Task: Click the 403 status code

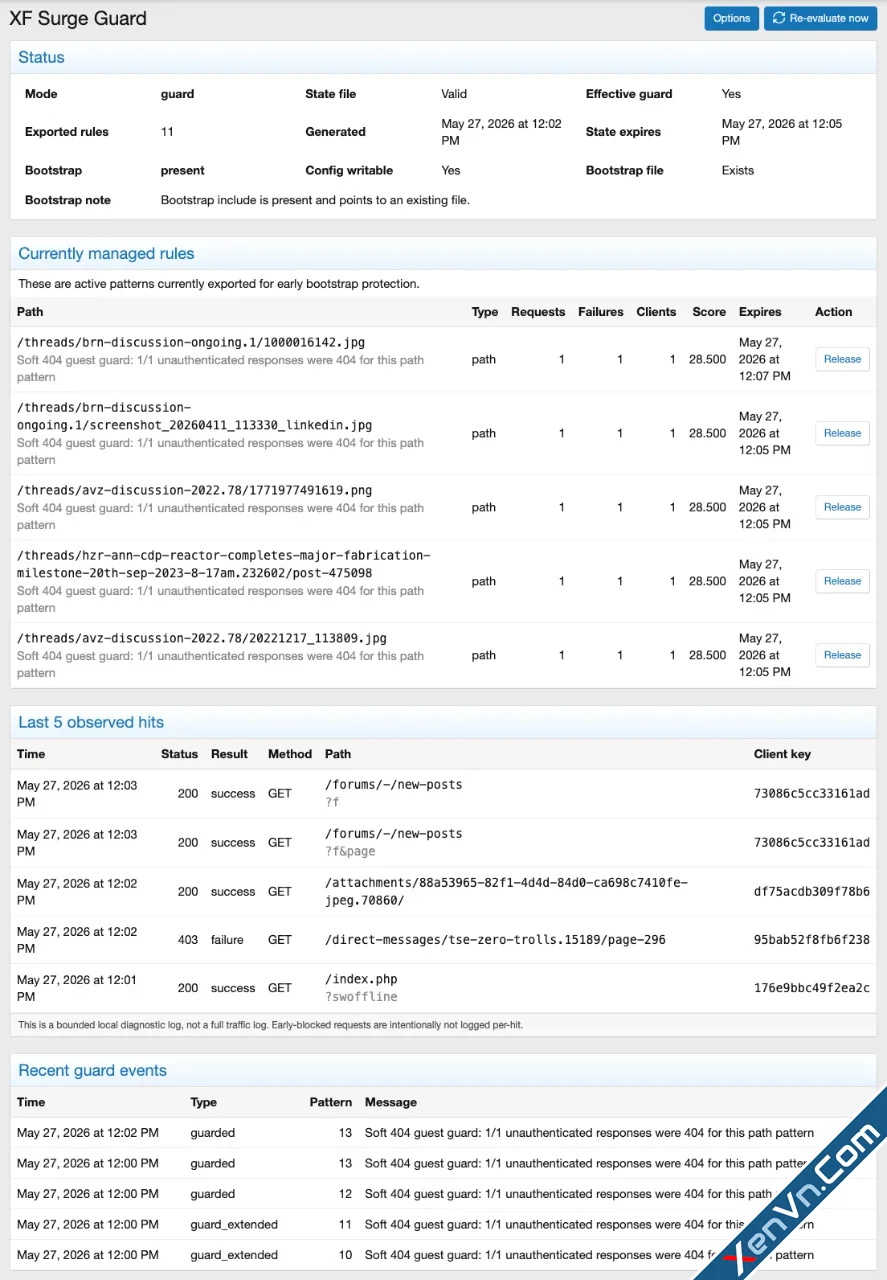Action: click(x=188, y=940)
